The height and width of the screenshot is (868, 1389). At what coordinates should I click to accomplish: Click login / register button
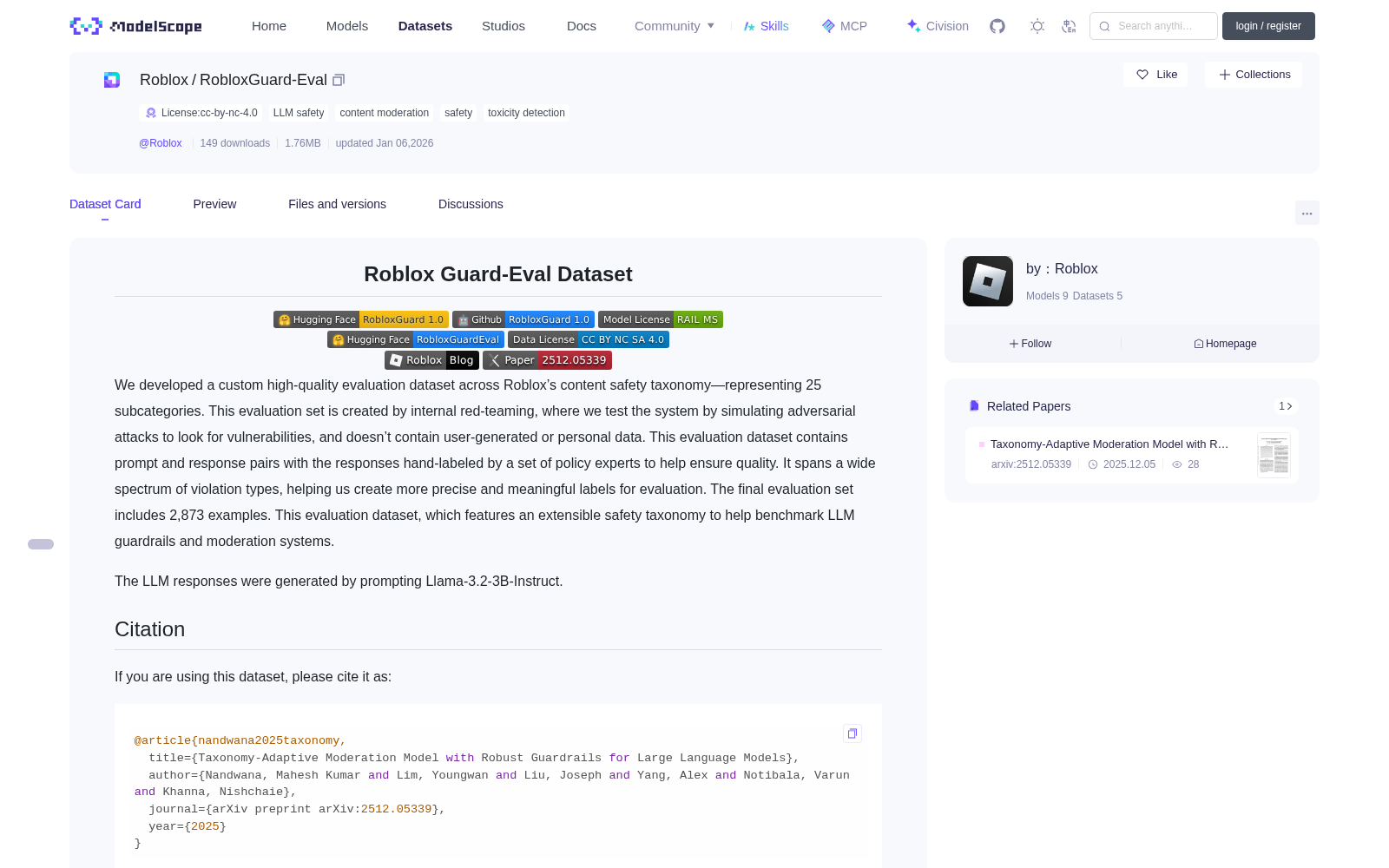click(1268, 26)
